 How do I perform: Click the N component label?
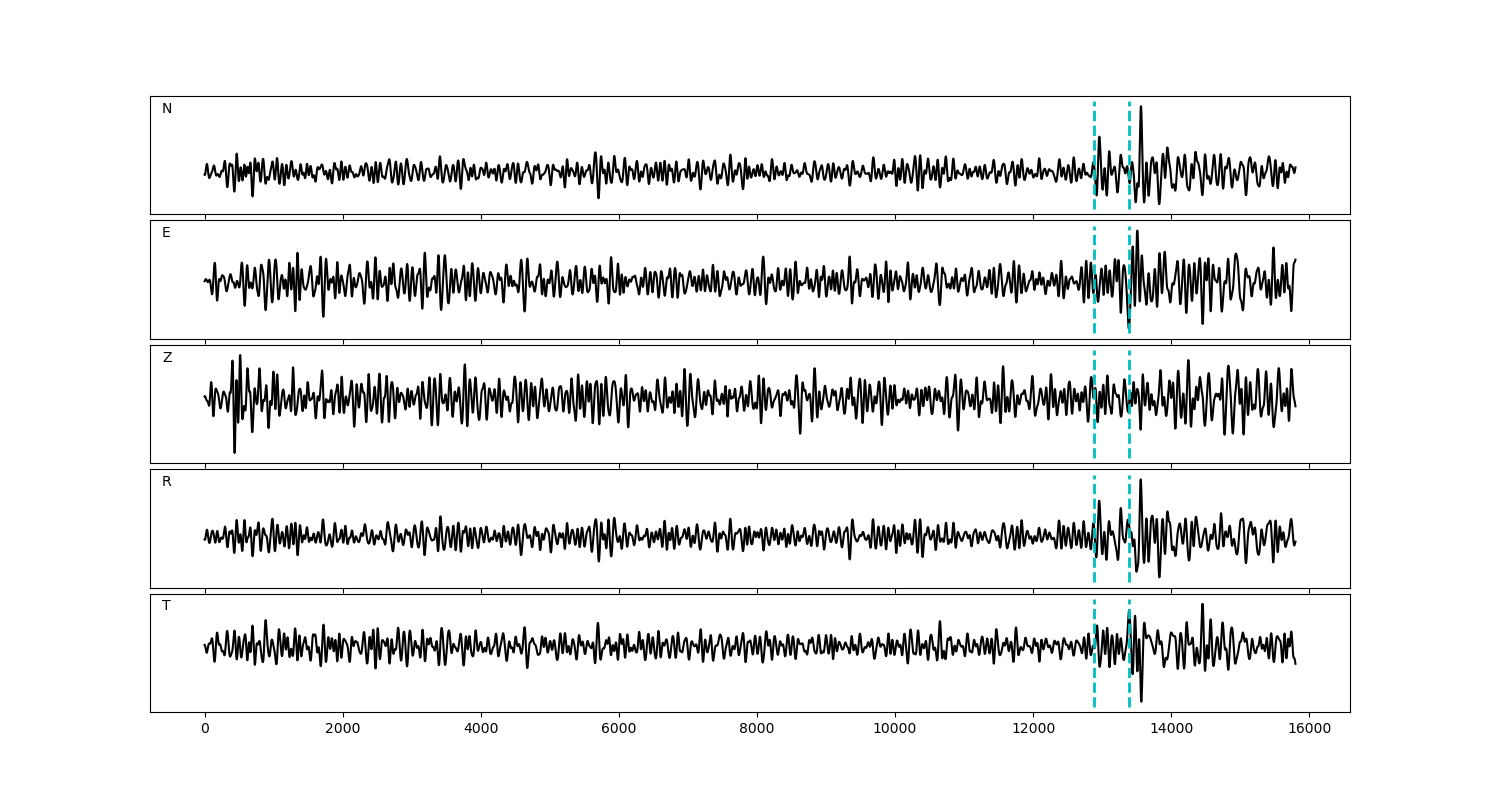pos(167,109)
